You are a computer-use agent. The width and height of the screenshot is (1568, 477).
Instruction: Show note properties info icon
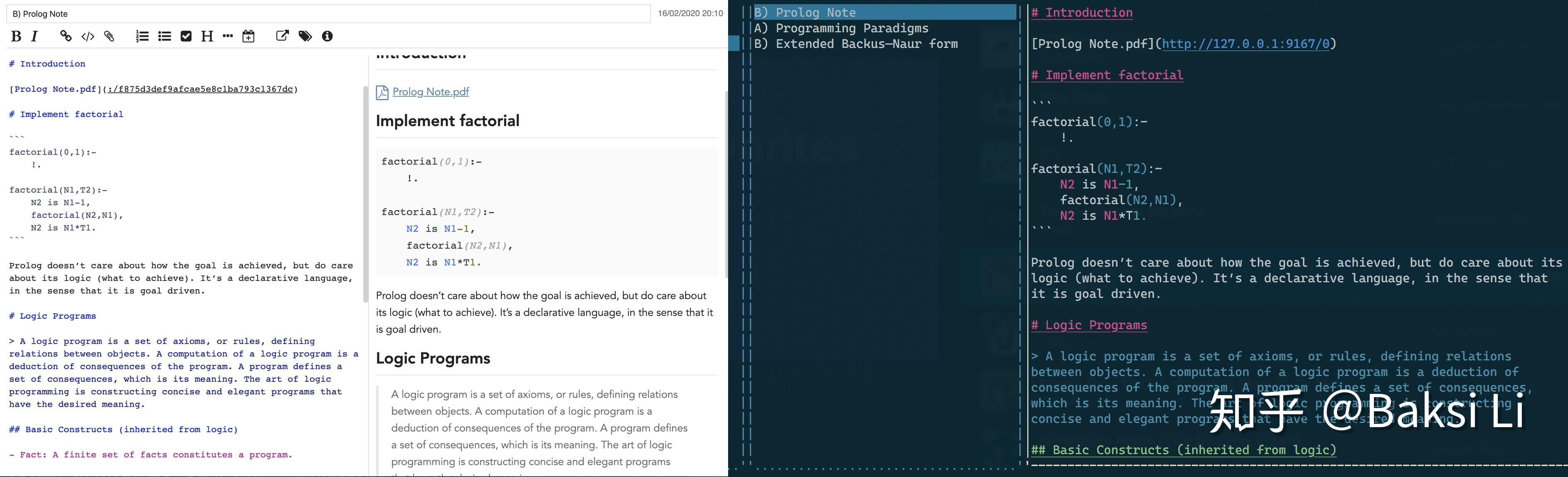coord(327,37)
